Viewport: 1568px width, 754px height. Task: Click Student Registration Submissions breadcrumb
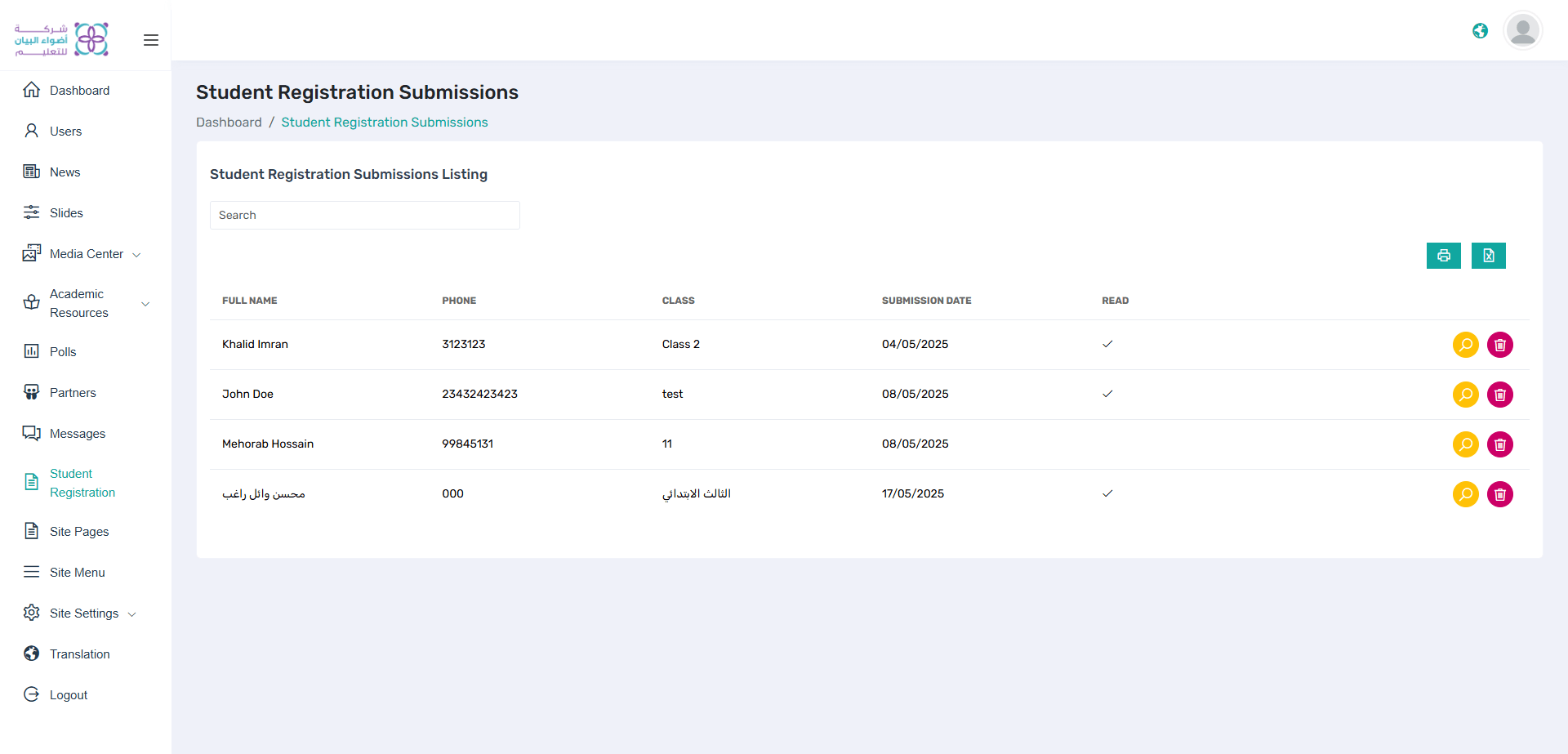(x=385, y=122)
